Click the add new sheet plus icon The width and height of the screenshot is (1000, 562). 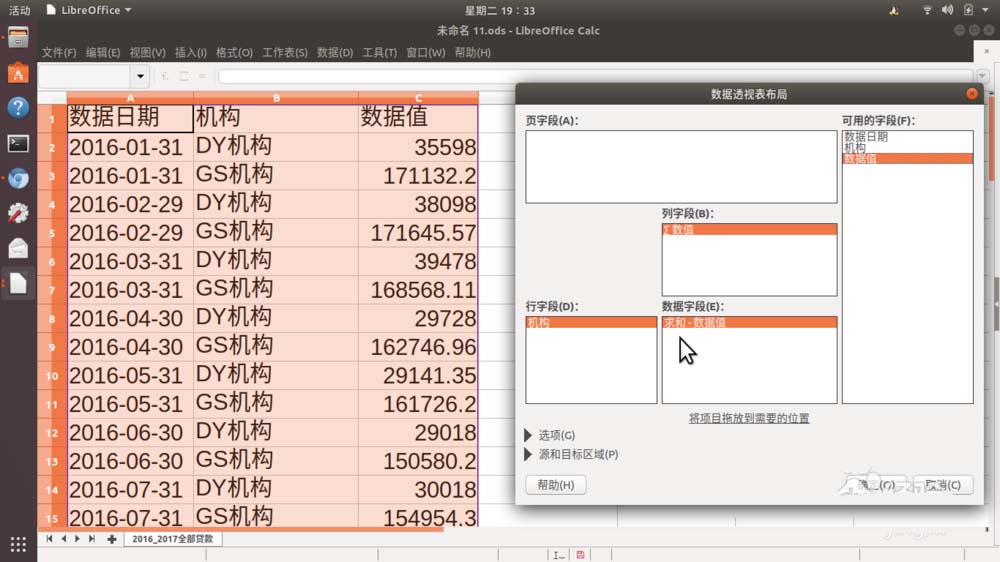pos(111,539)
